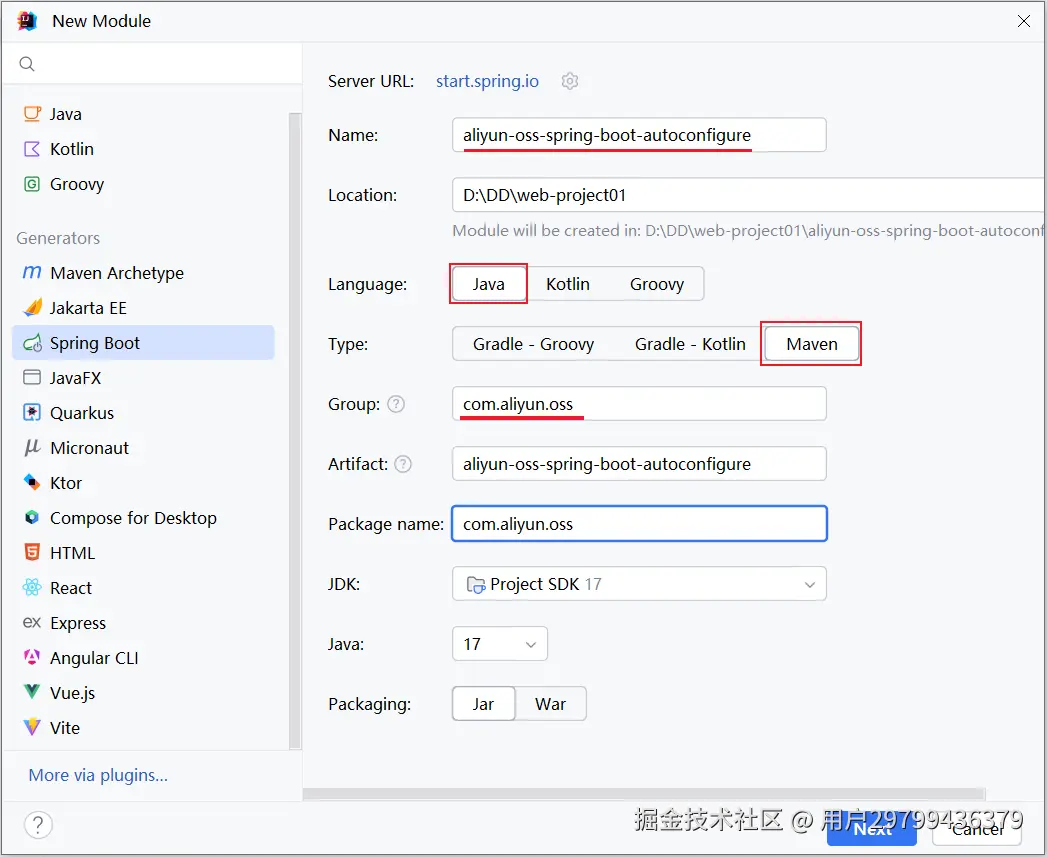Click the Java generator icon in sidebar
Image resolution: width=1047 pixels, height=857 pixels.
32,114
